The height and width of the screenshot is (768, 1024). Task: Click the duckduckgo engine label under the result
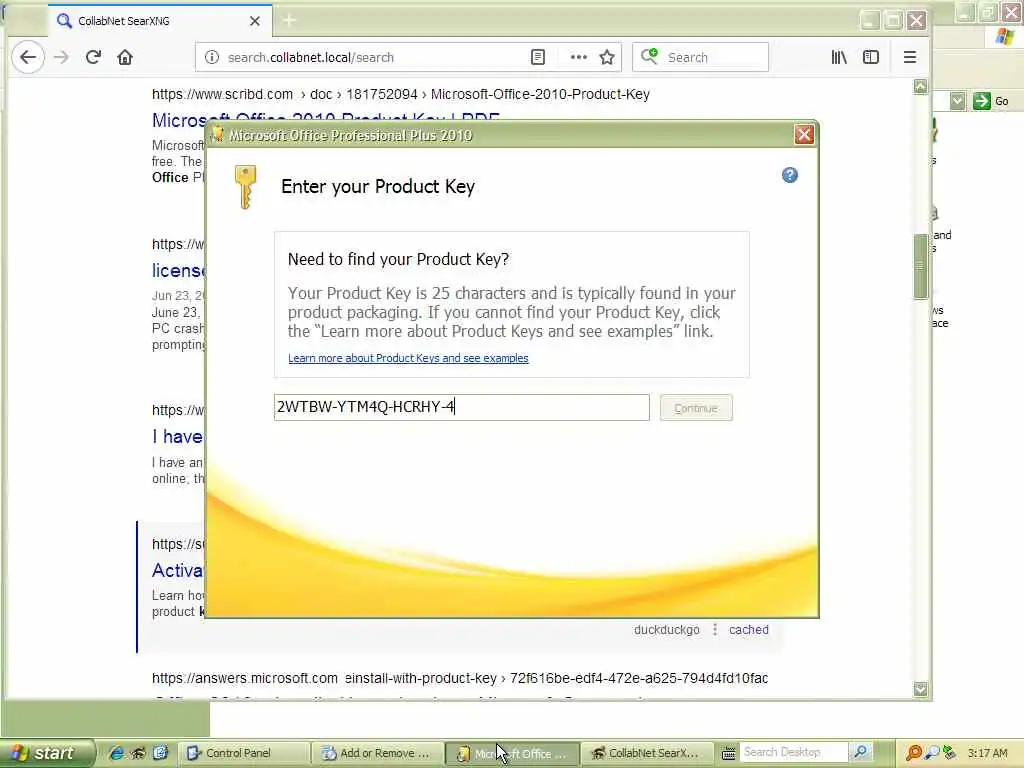coord(666,630)
